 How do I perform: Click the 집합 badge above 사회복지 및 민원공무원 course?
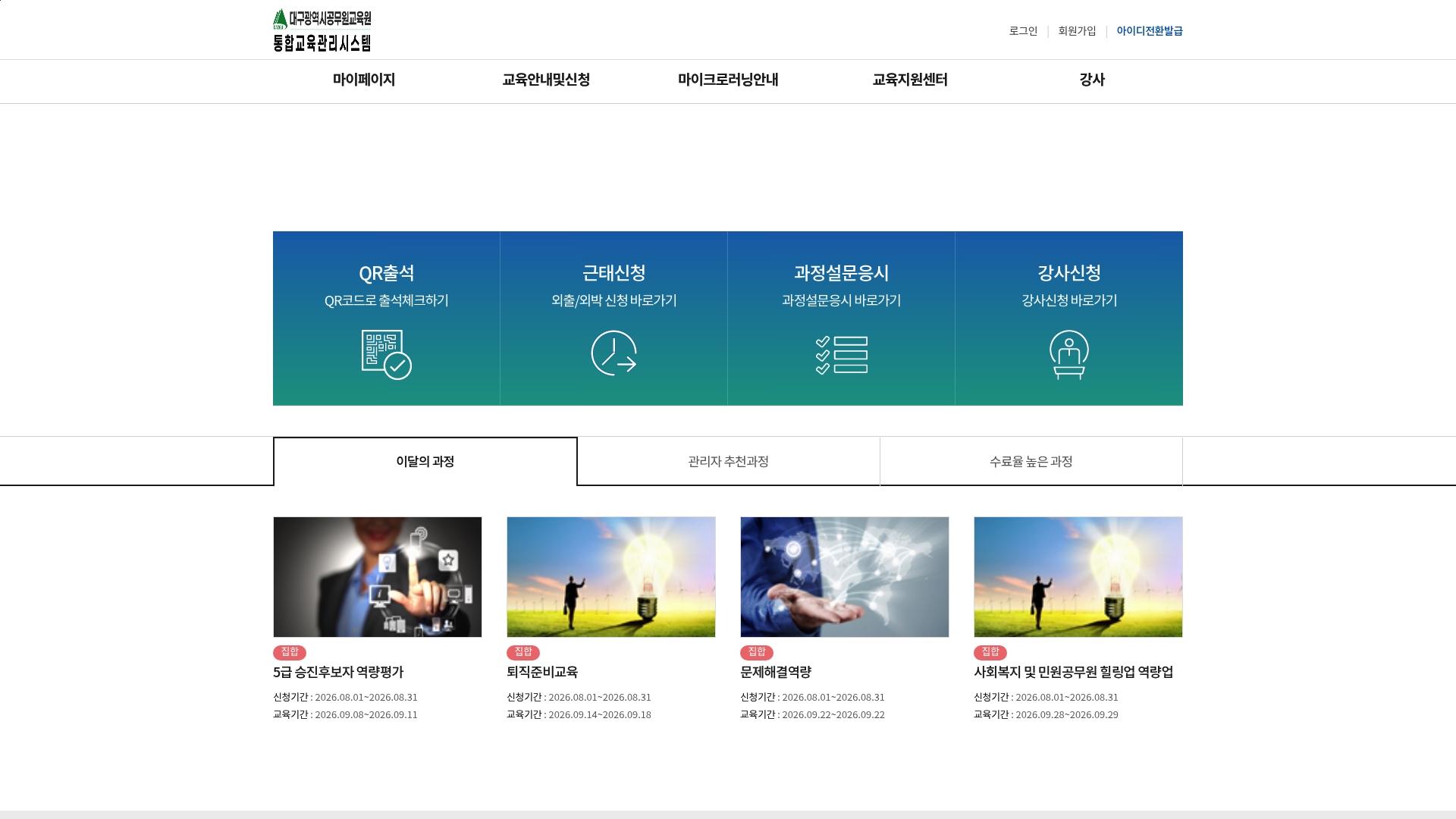point(990,652)
